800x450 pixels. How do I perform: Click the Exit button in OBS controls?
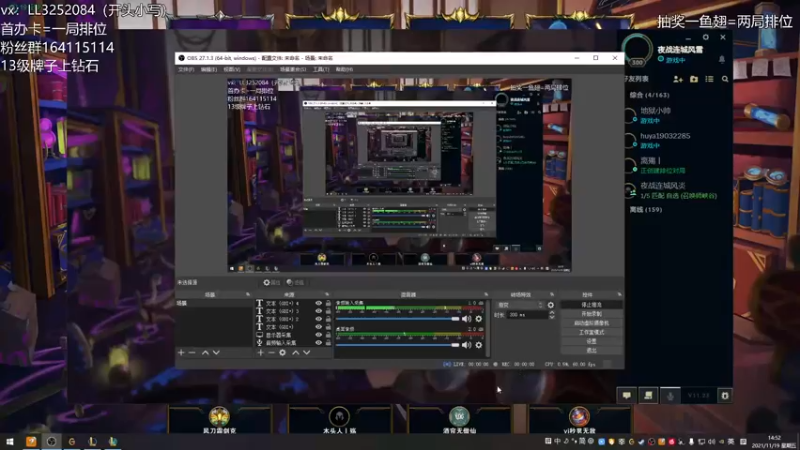click(x=591, y=351)
